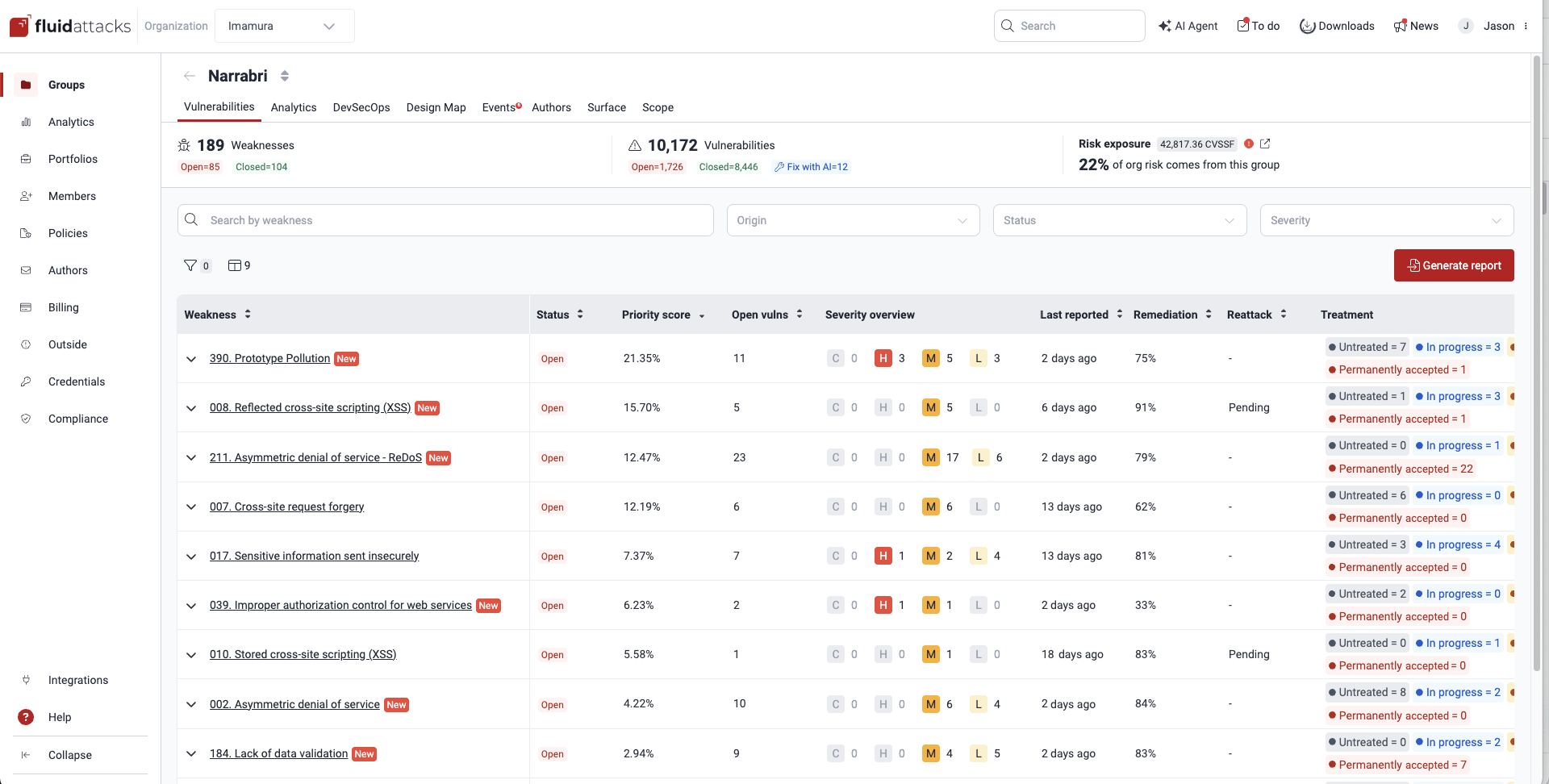This screenshot has width=1549, height=784.
Task: Open the 010. Stored cross-site scripting (XSS) link
Action: [x=303, y=654]
